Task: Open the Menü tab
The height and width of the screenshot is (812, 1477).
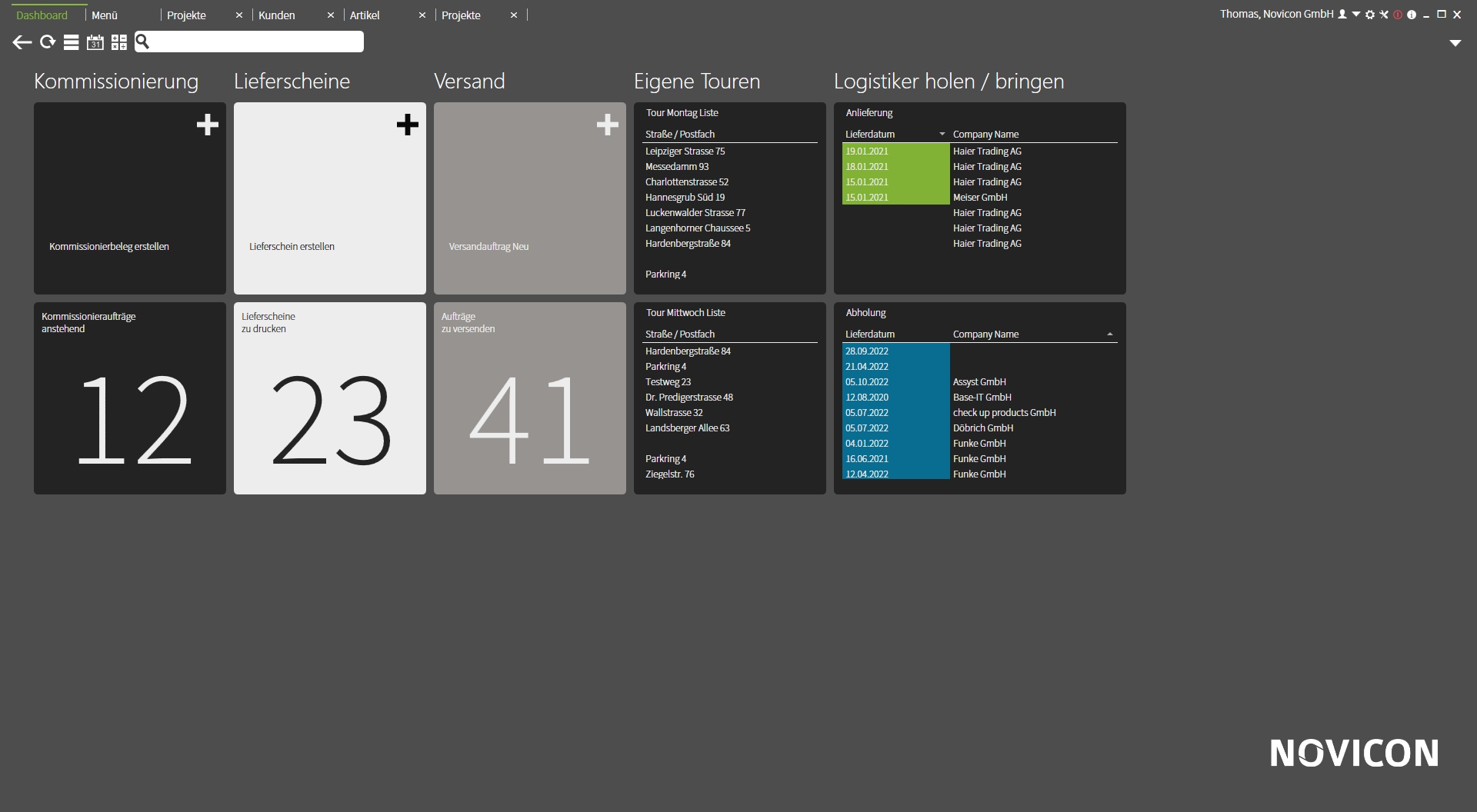Action: pos(105,15)
